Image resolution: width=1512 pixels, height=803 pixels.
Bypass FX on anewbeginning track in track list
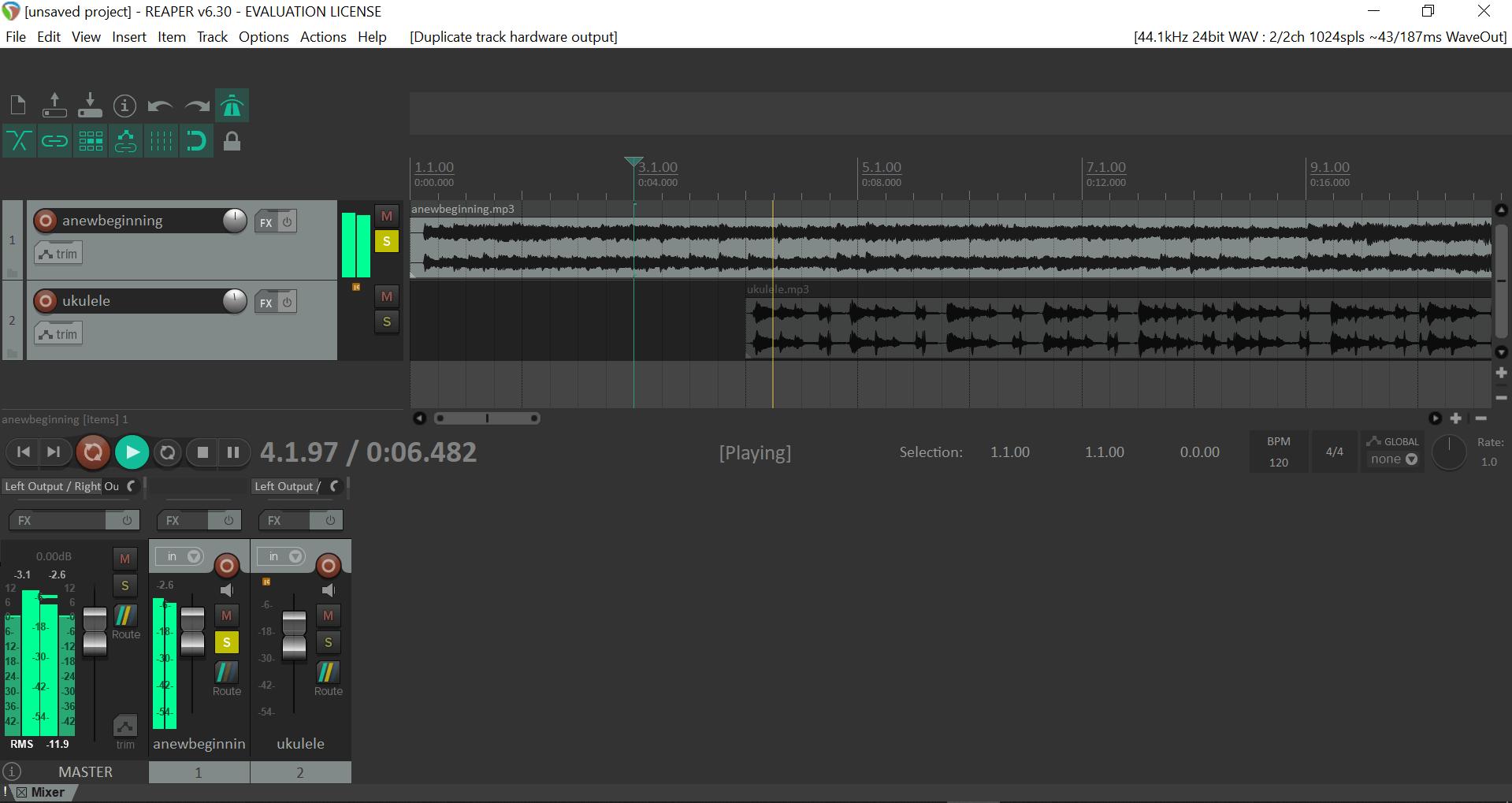(x=288, y=222)
